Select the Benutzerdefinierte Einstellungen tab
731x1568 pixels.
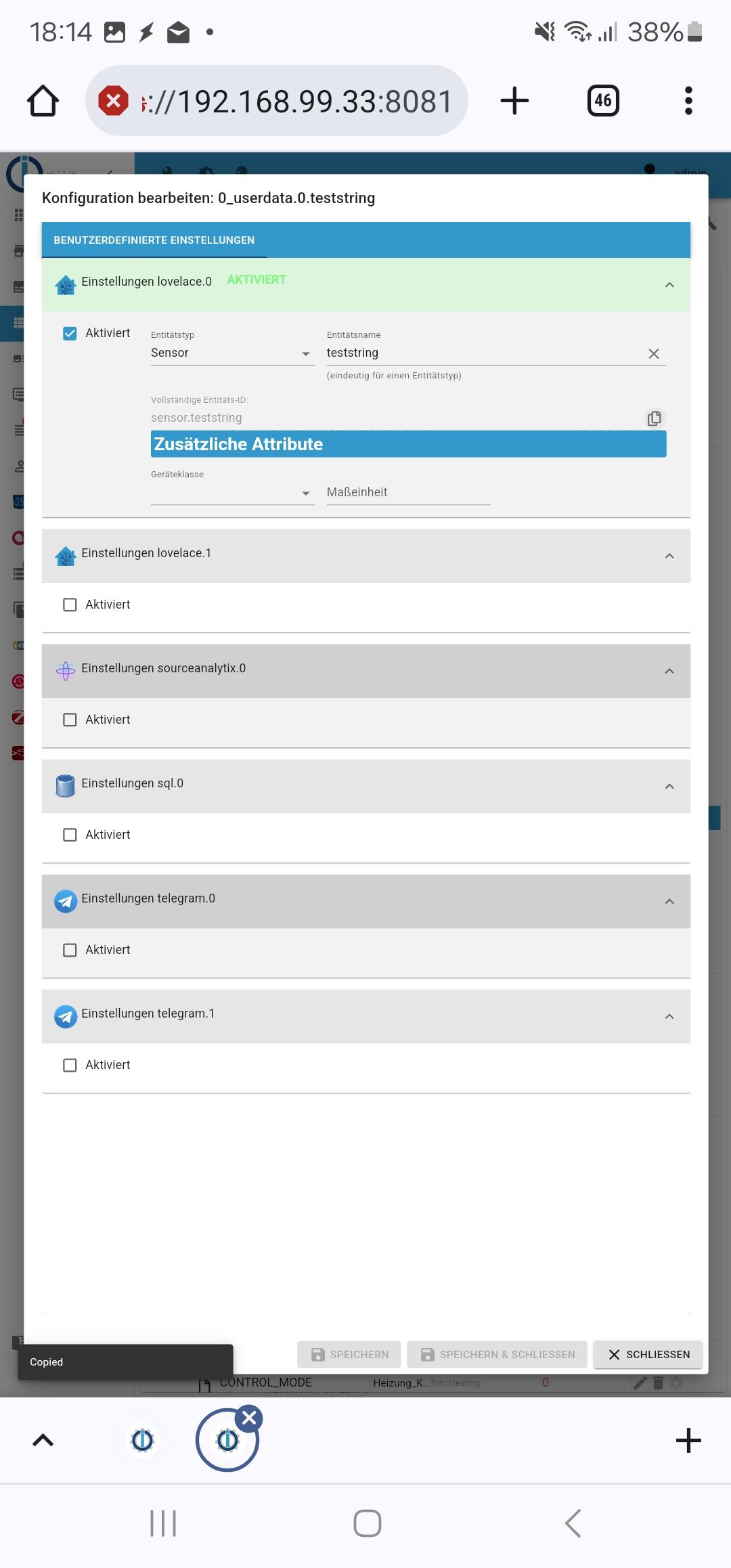coord(154,240)
